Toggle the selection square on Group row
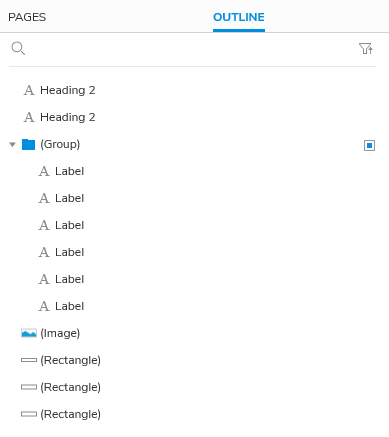 click(x=369, y=145)
